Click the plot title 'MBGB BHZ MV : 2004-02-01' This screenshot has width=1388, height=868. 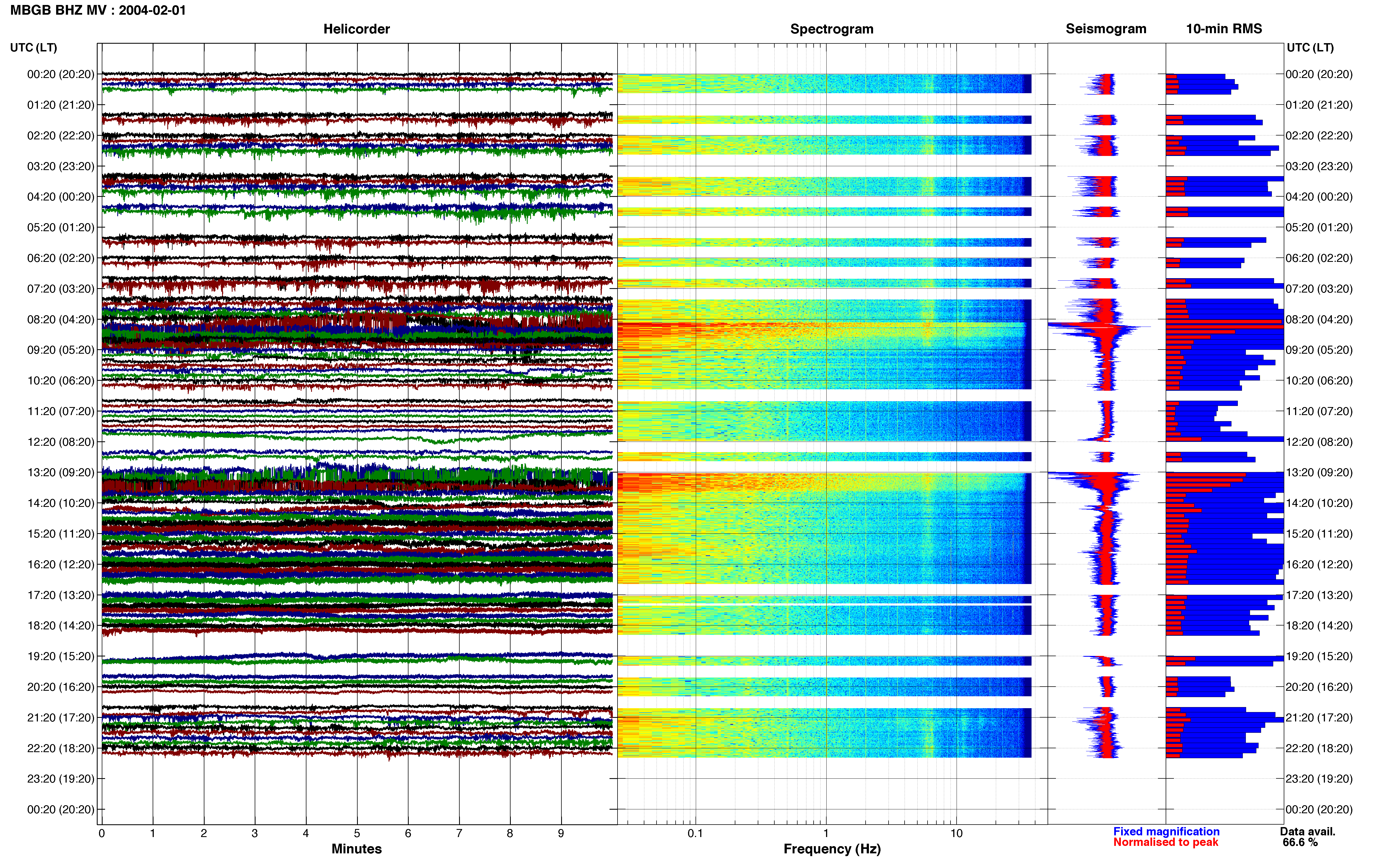[98, 10]
